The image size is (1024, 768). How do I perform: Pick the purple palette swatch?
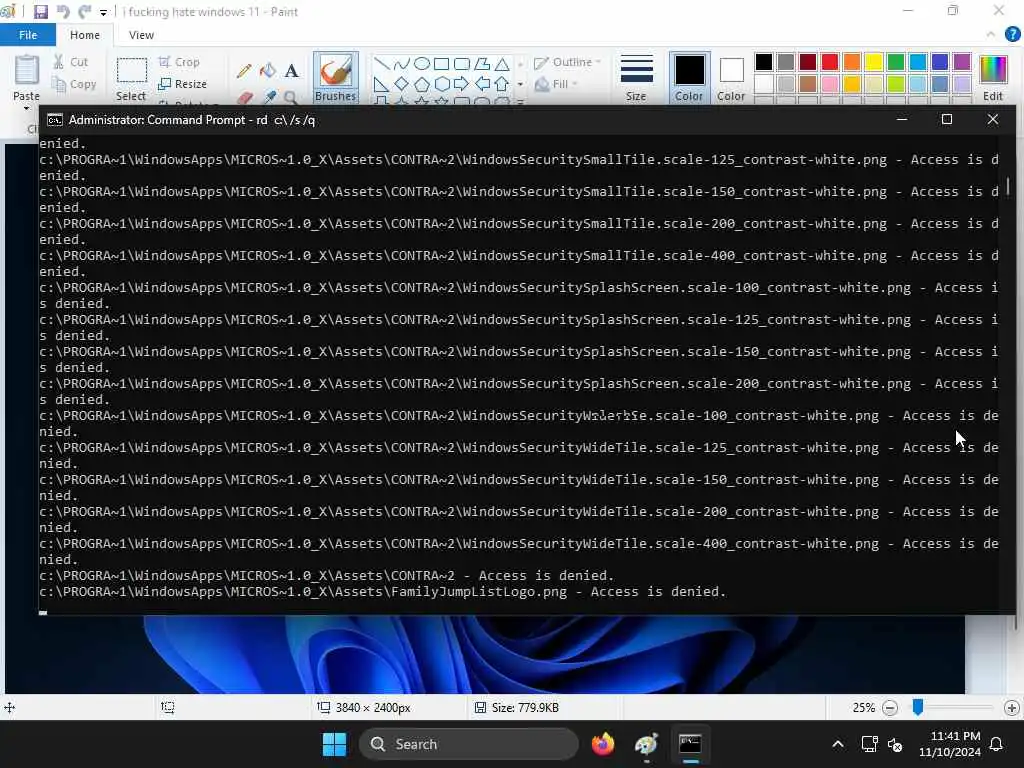point(961,61)
